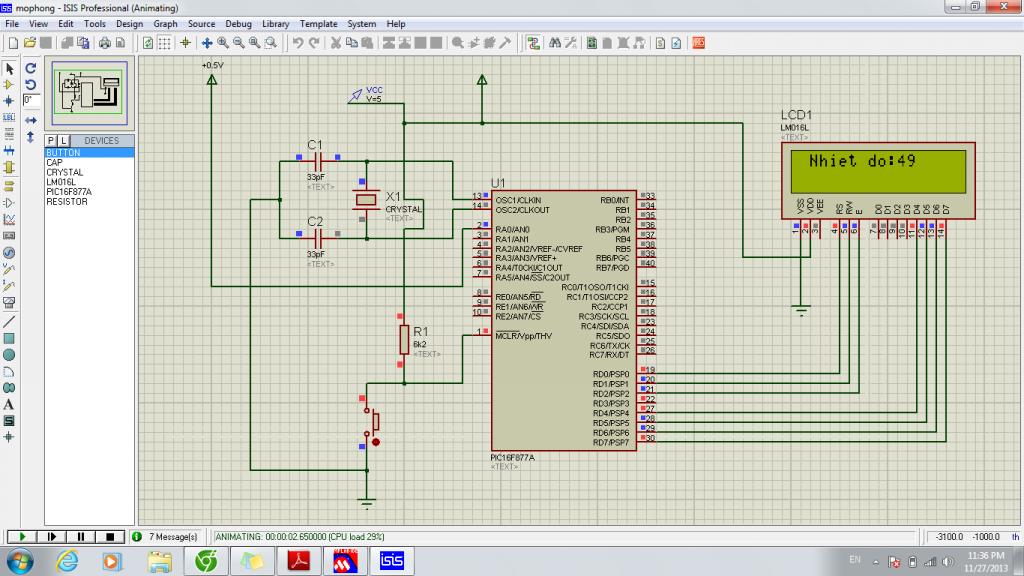This screenshot has height=576, width=1024.
Task: Select the 2D line drawing tool
Action: 9,322
